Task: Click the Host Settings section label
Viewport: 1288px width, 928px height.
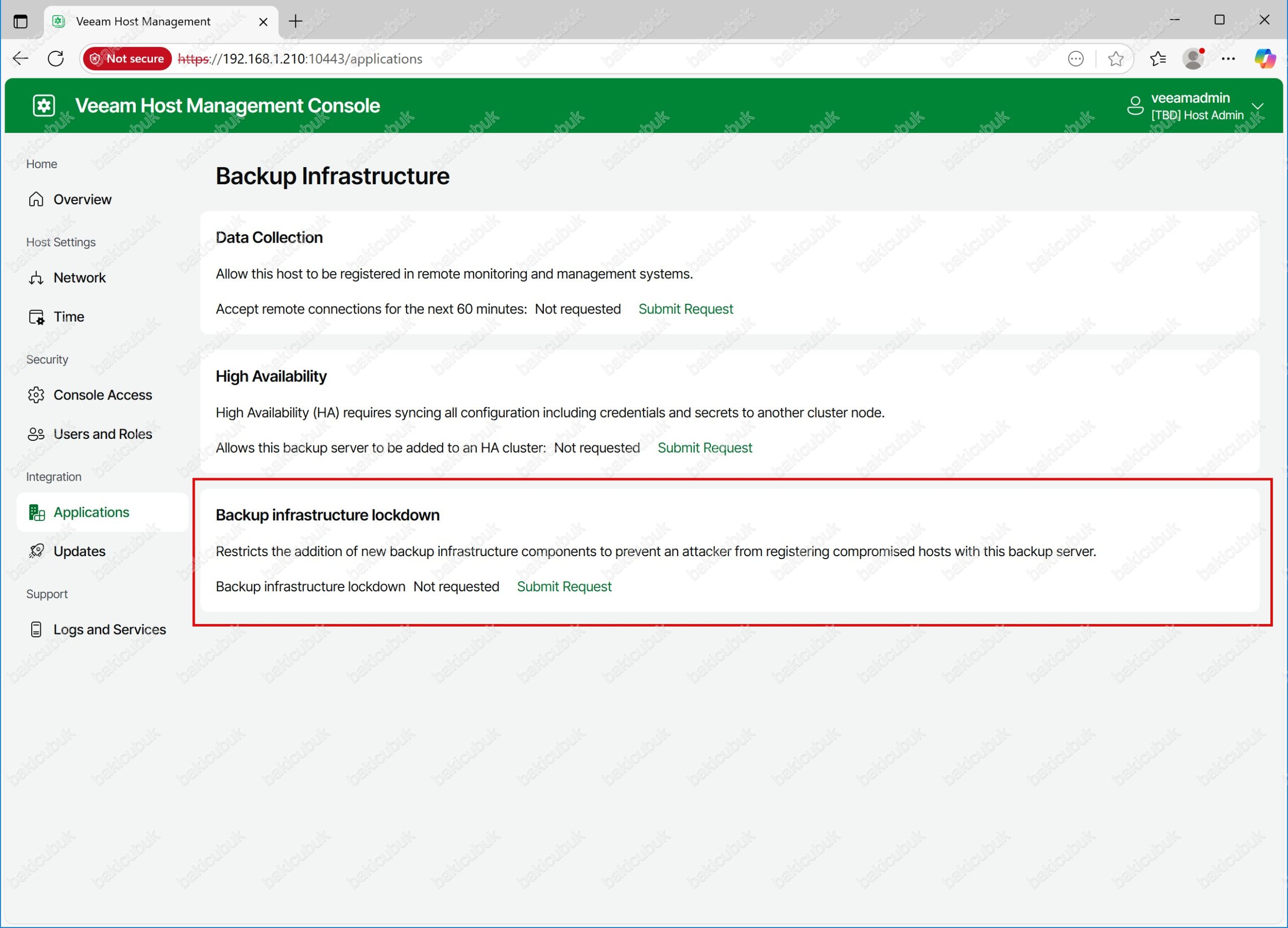Action: tap(61, 242)
